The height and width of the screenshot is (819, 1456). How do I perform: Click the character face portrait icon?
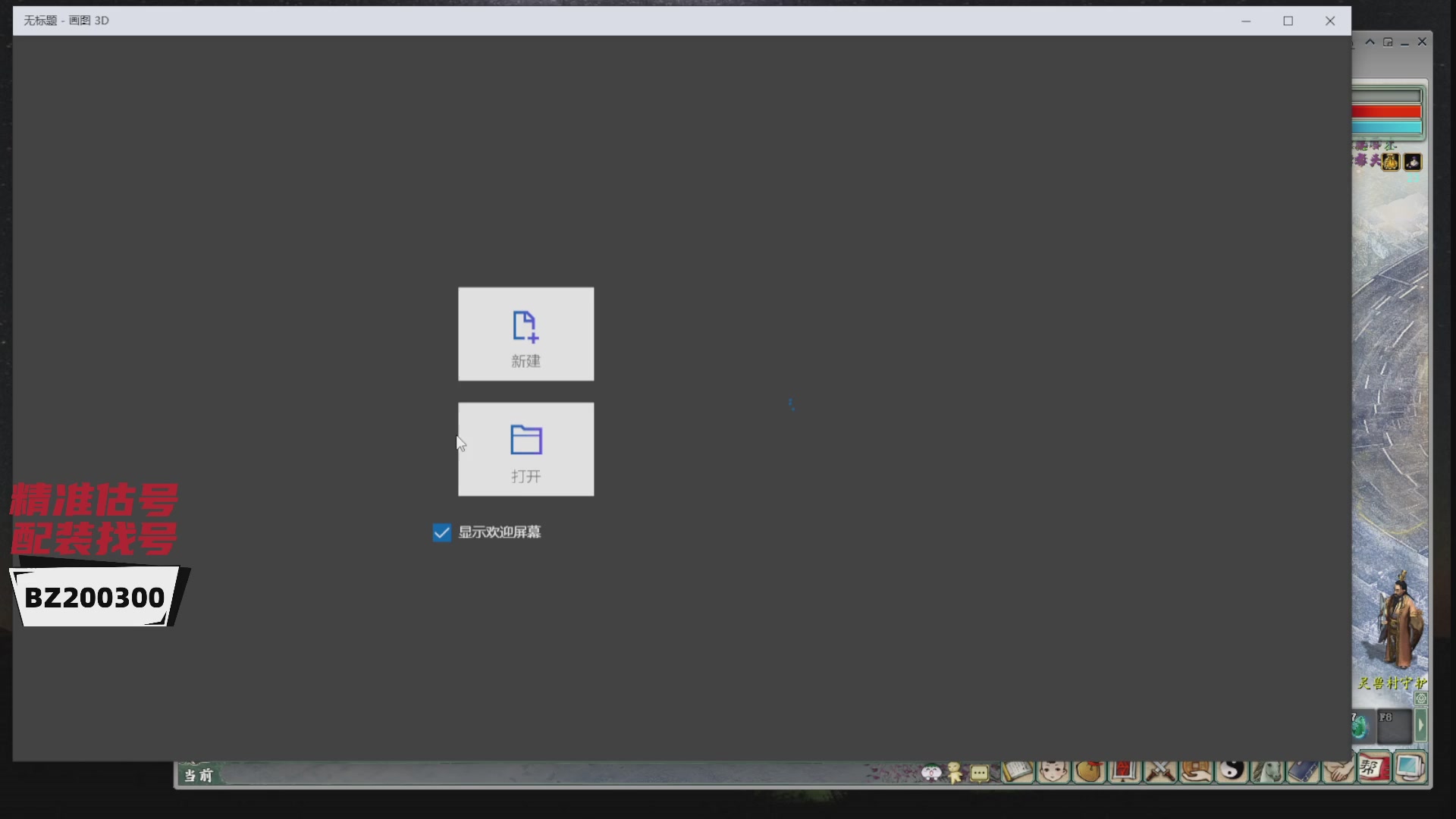1053,771
